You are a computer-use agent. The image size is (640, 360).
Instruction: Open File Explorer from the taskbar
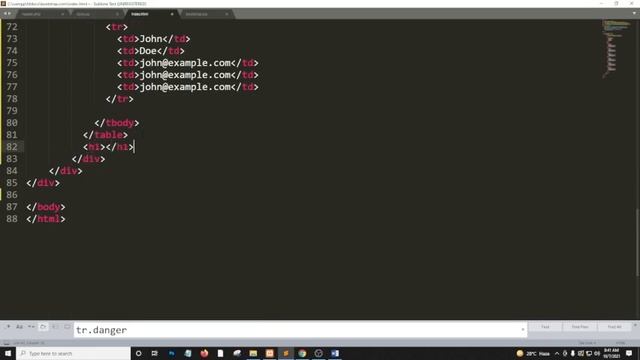pos(253,353)
